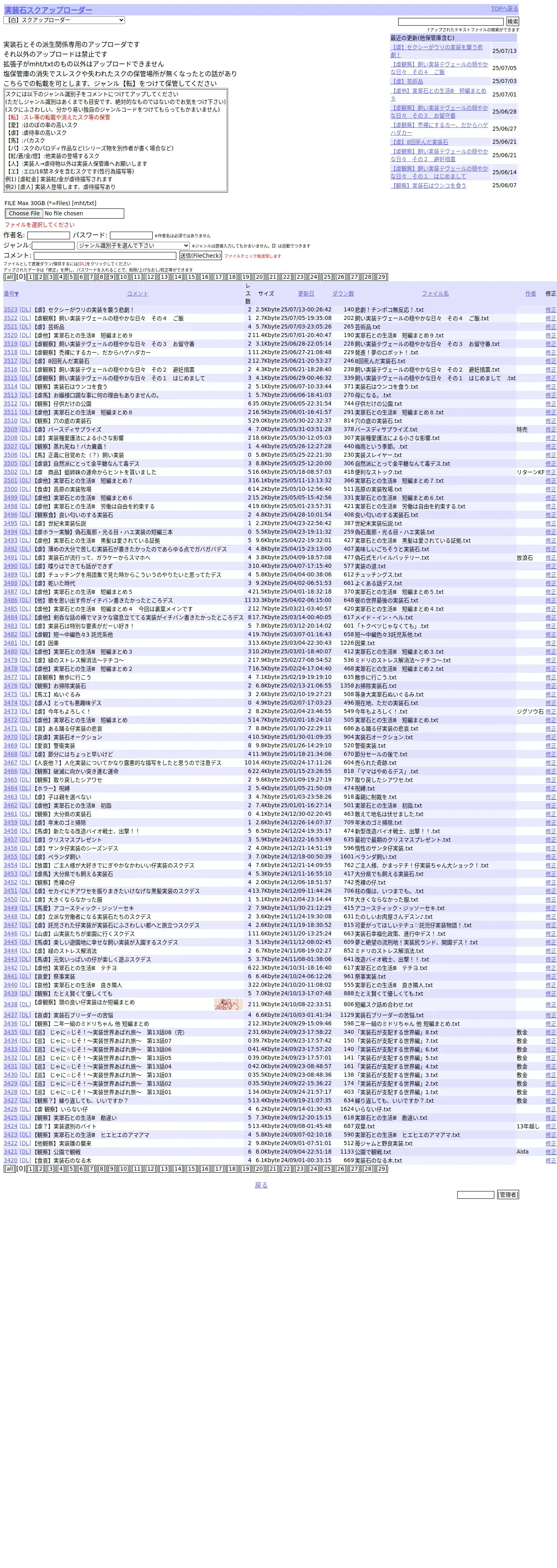Click the [DL] link for entry 3523
557x1568 pixels.
tap(25, 310)
